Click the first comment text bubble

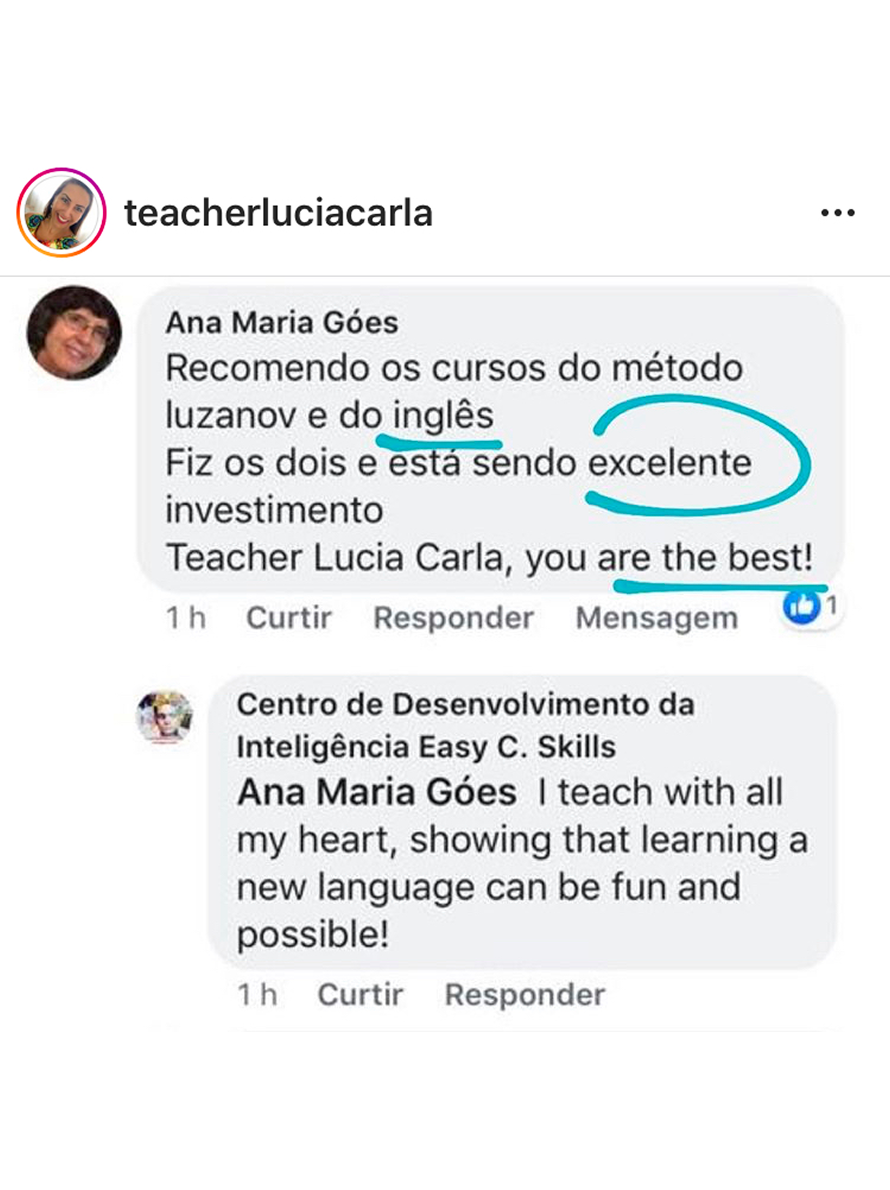491,440
